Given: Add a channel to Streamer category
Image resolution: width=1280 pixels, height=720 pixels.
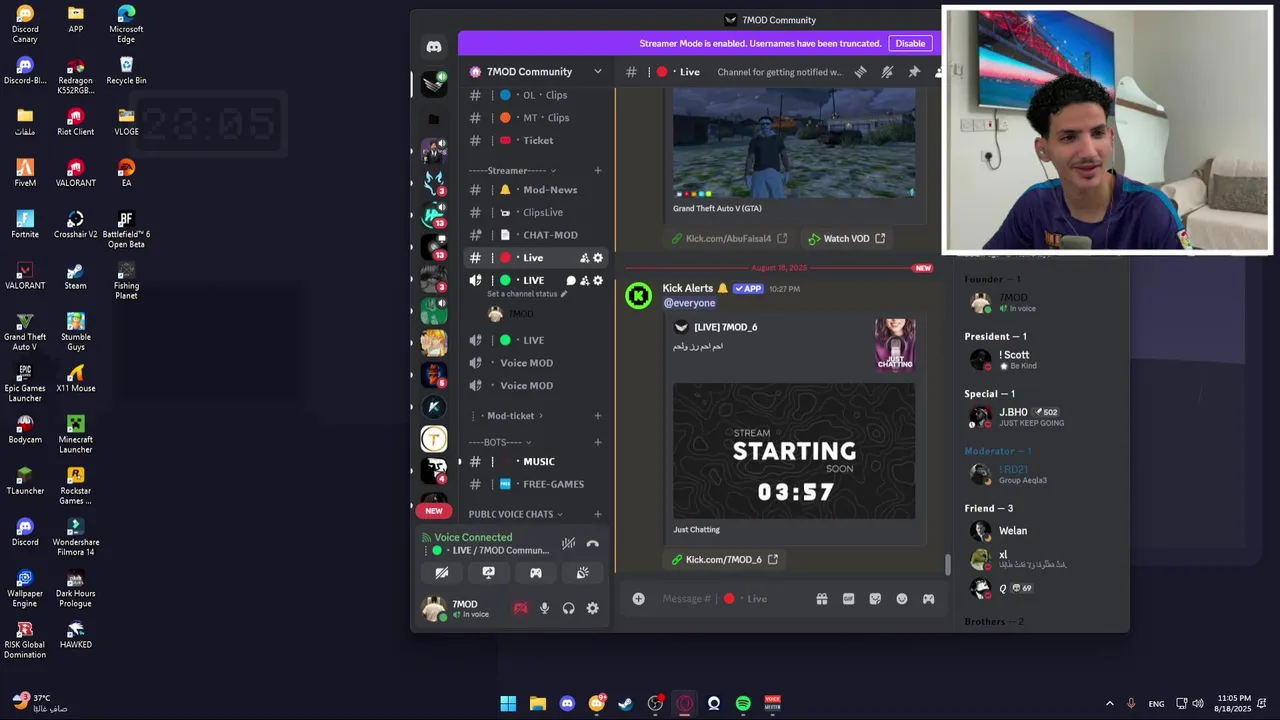Looking at the screenshot, I should click(x=598, y=171).
